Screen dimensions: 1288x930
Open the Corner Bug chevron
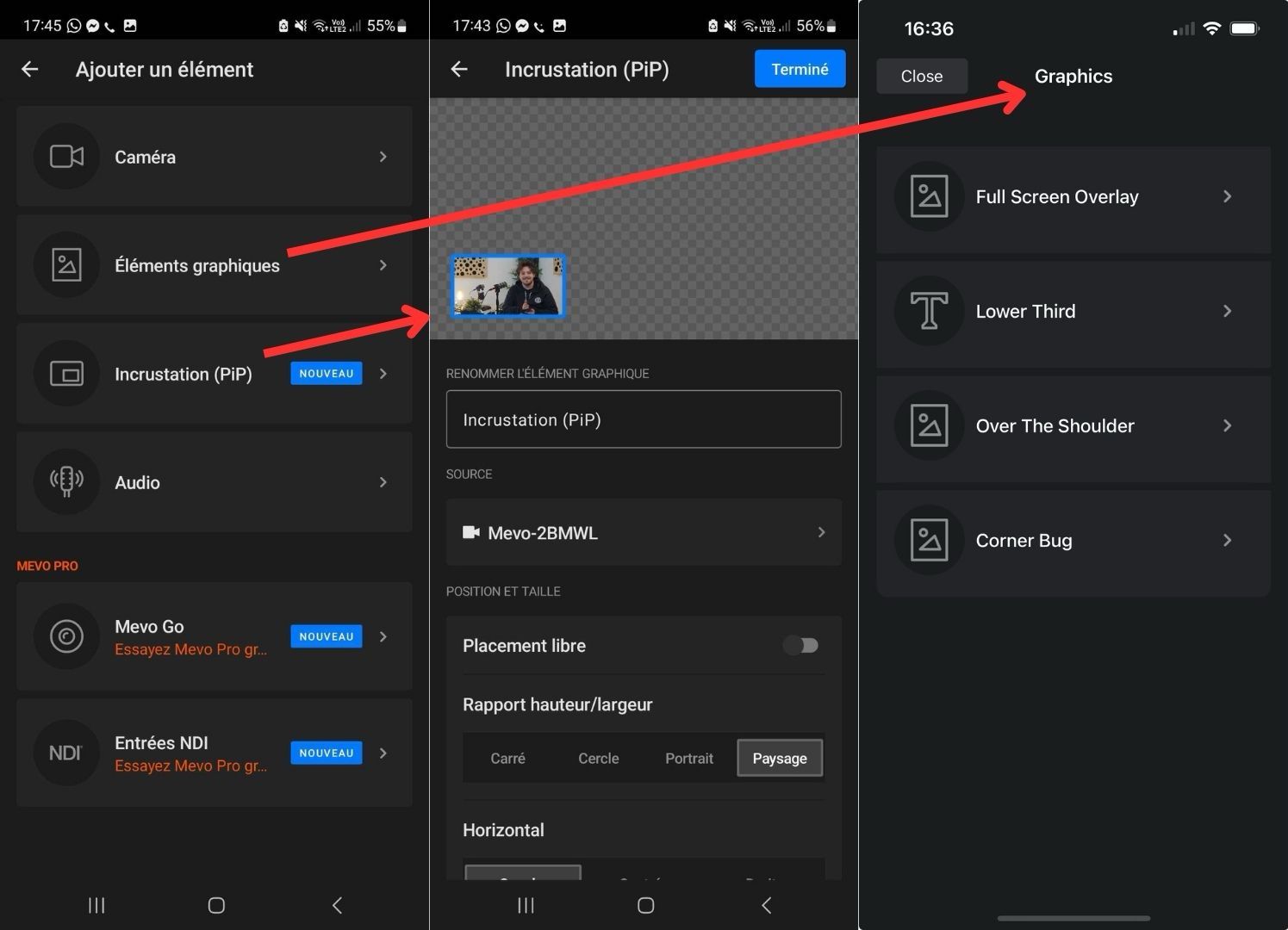click(x=1227, y=541)
